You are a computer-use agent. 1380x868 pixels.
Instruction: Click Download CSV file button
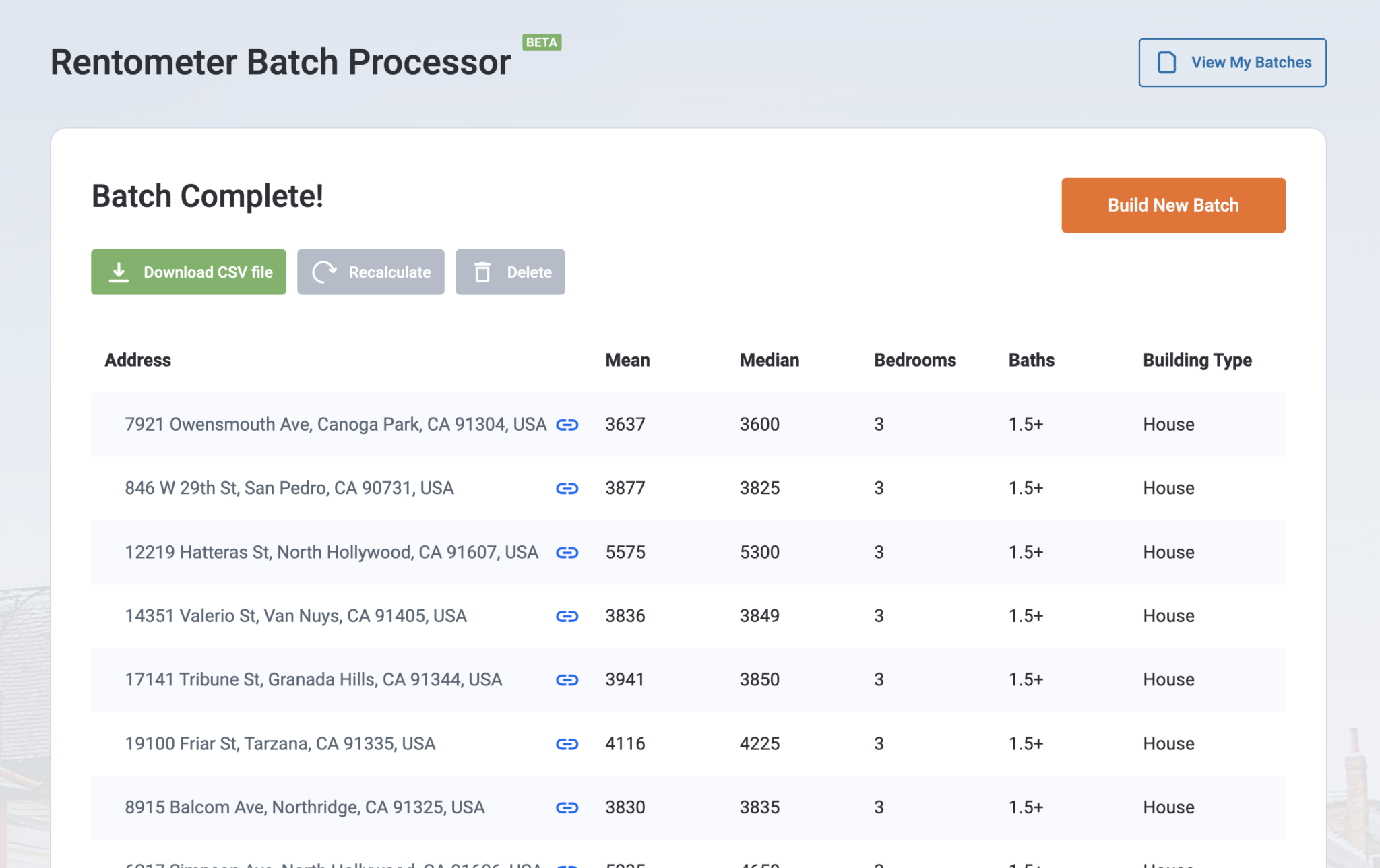[188, 272]
